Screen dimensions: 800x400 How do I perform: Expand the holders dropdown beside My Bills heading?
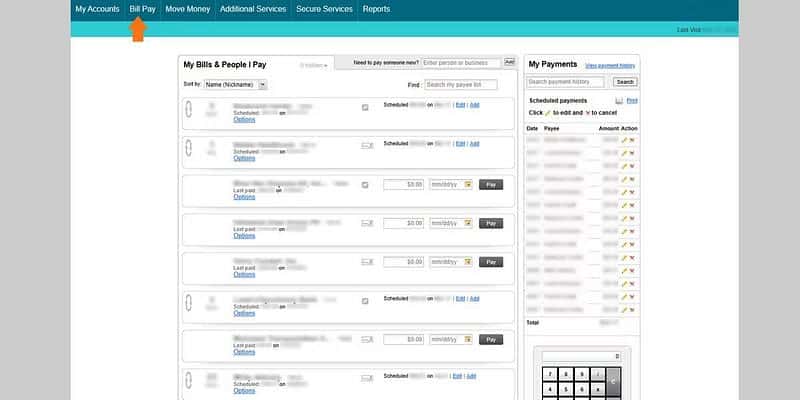pyautogui.click(x=314, y=65)
